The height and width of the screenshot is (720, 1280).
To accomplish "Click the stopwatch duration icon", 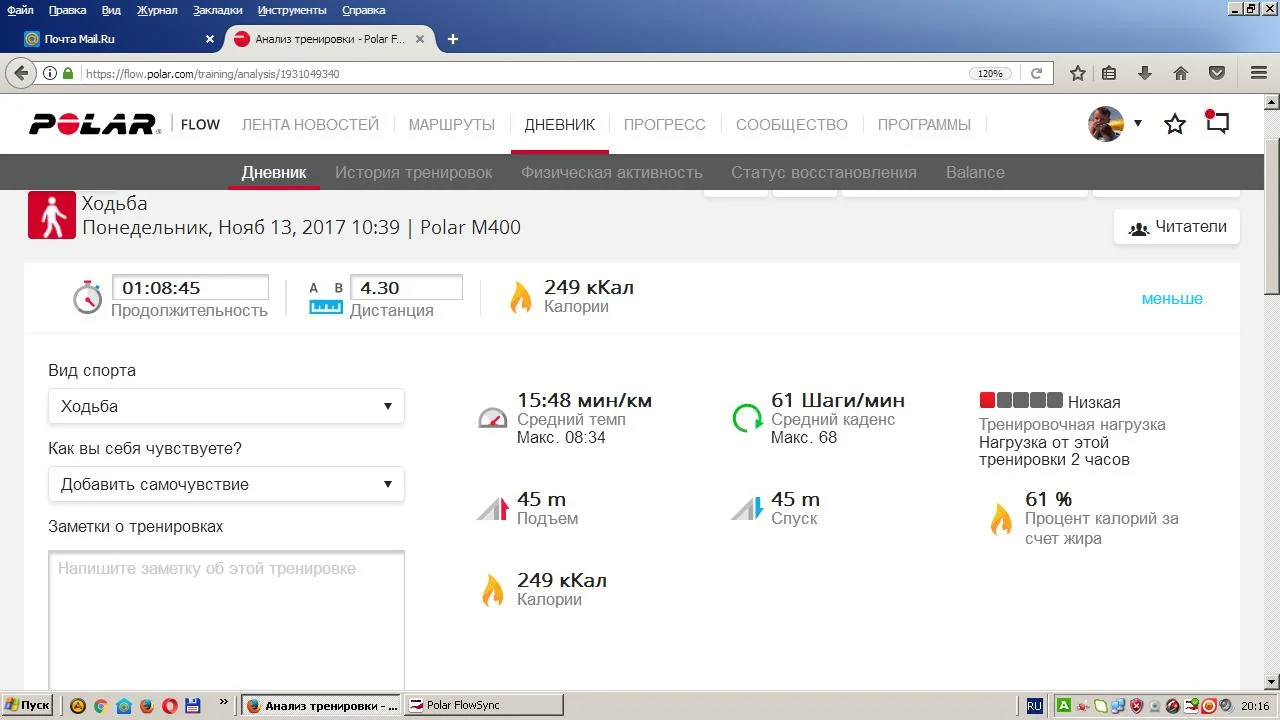I will pos(88,298).
